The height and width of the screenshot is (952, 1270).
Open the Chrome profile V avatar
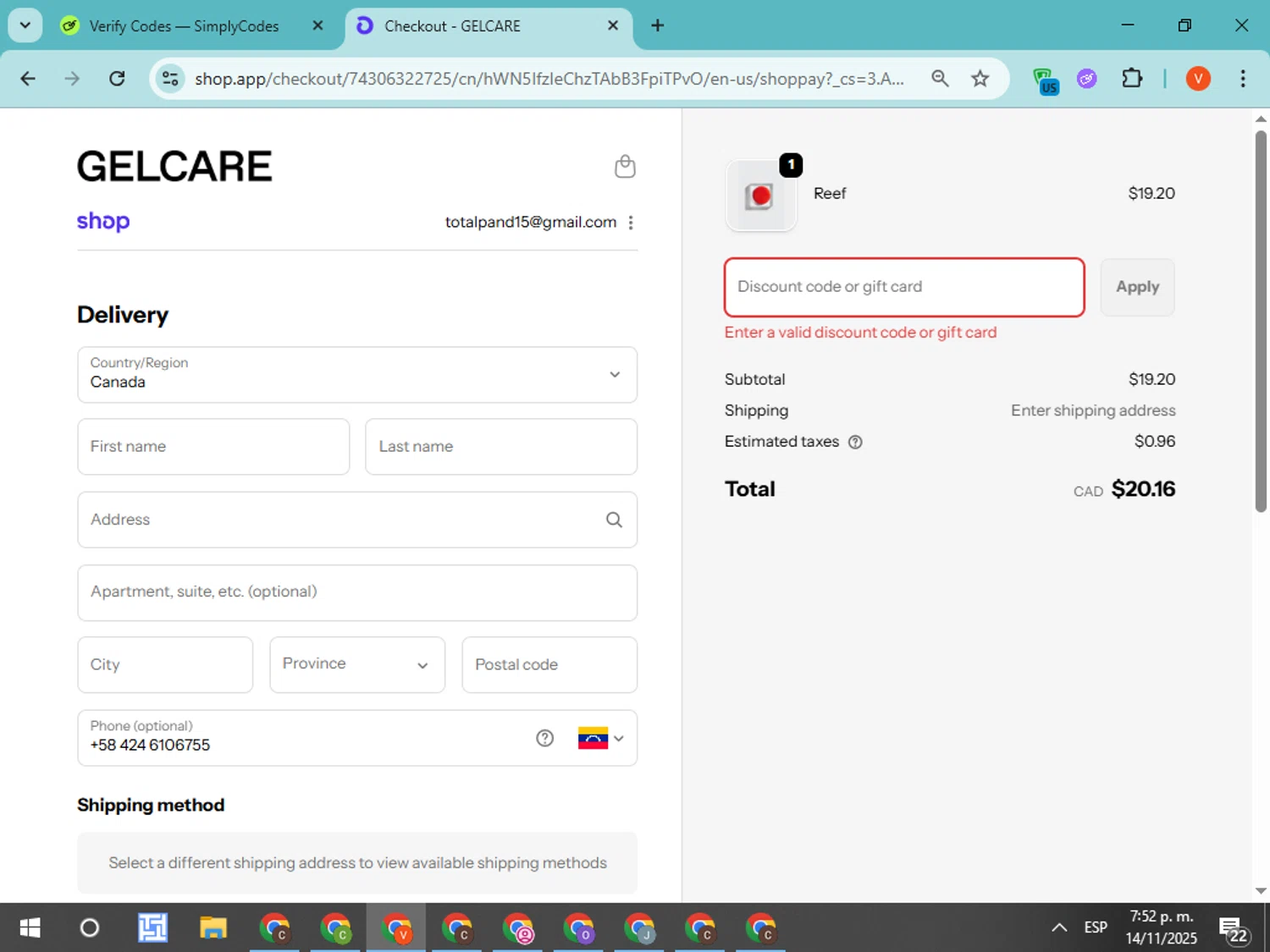pyautogui.click(x=1198, y=79)
